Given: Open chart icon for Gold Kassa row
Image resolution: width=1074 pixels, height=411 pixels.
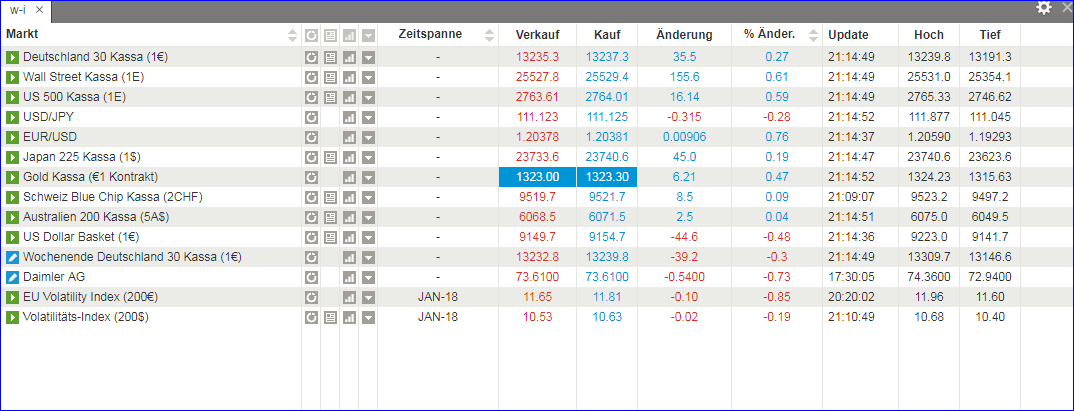Looking at the screenshot, I should pos(349,177).
